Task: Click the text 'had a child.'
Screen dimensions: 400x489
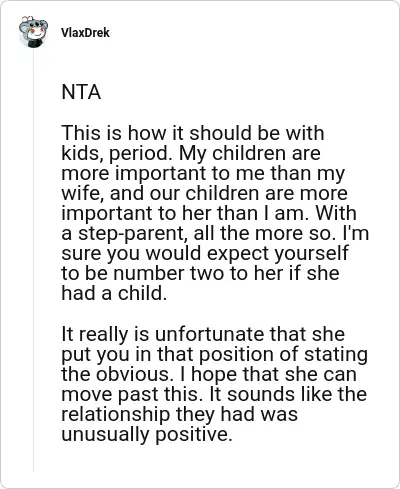Action: click(114, 294)
